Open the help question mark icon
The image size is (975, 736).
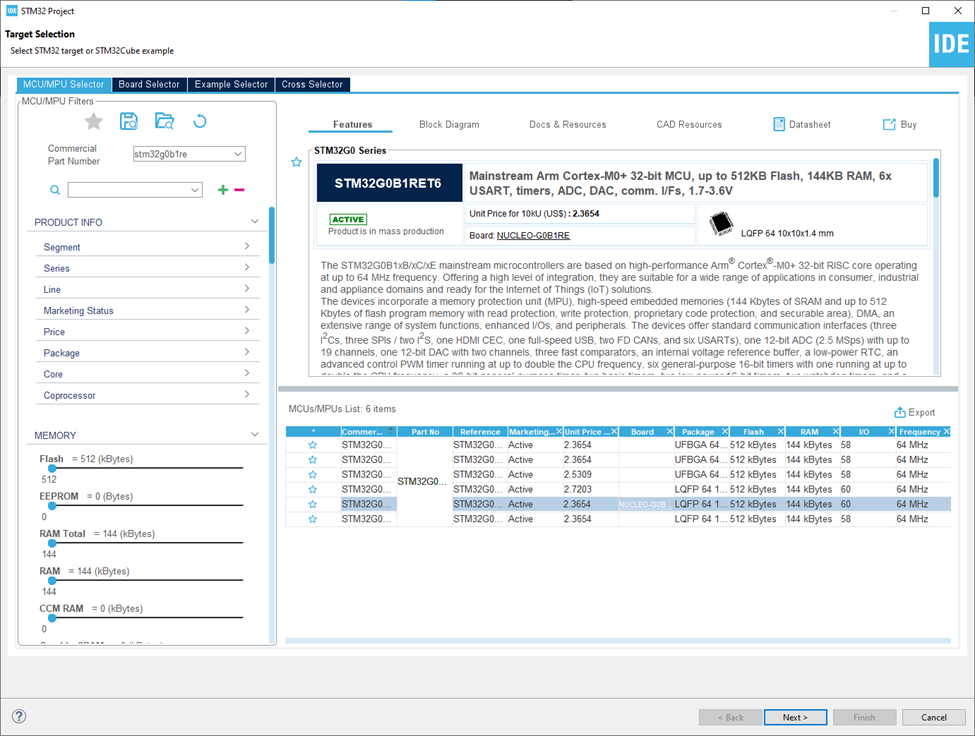(19, 716)
